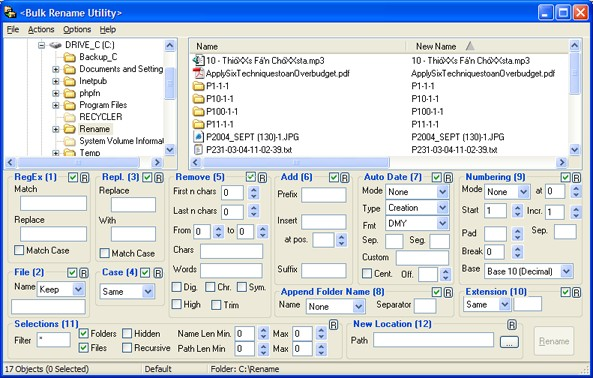Open the Base 10 (Decimal) dropdown

566,271
